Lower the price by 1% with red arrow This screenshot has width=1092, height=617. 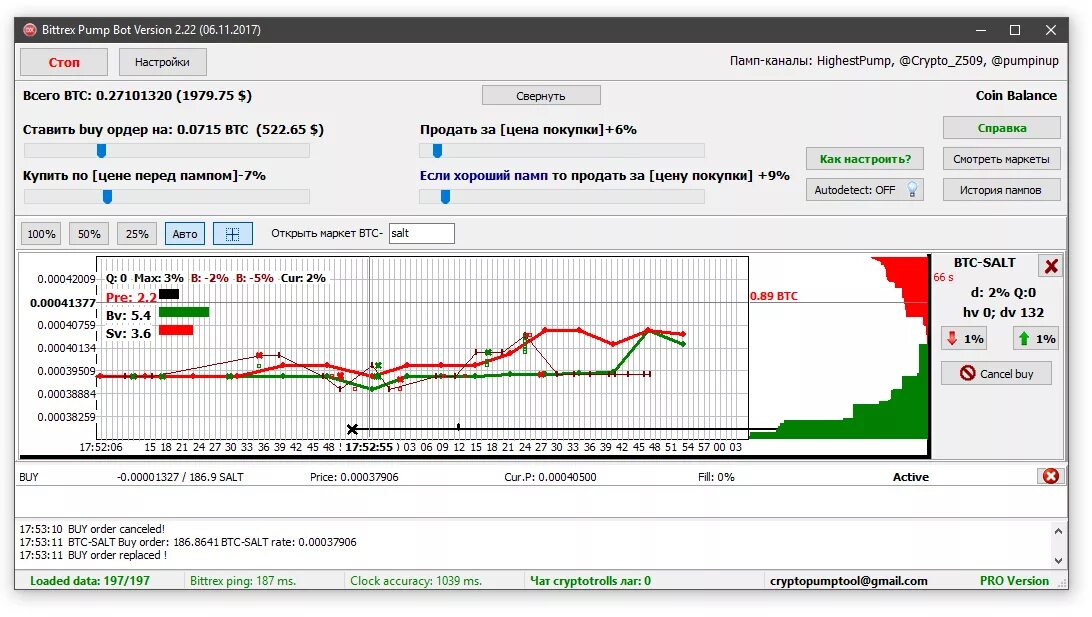[964, 338]
